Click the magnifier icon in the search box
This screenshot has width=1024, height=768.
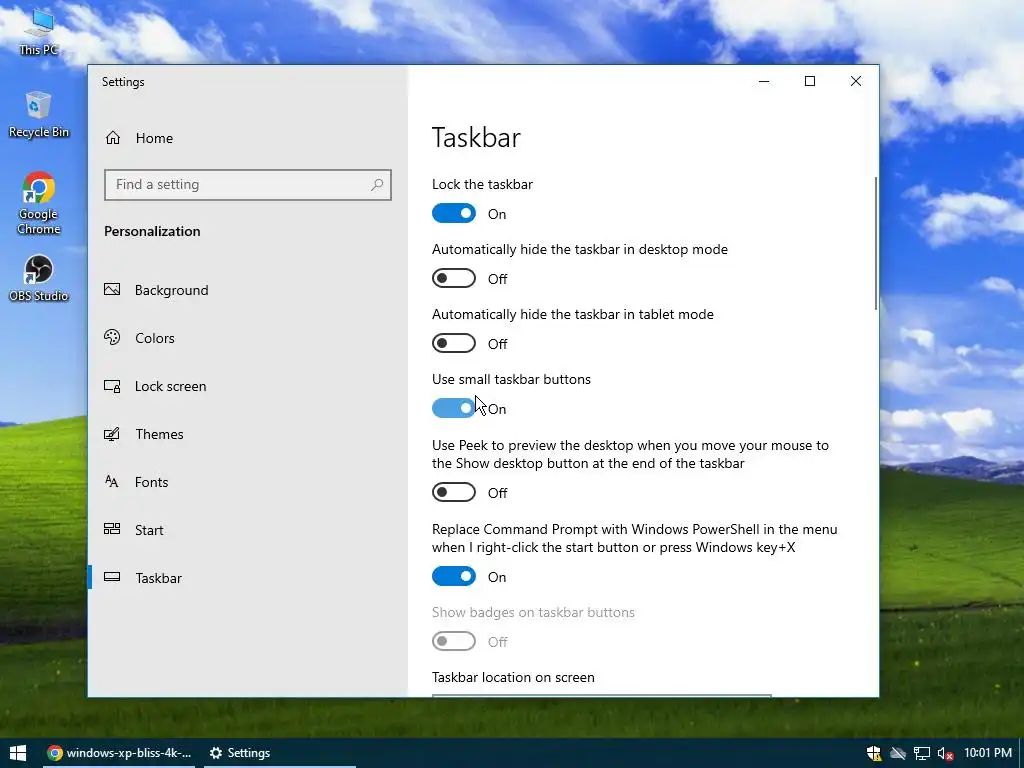(377, 185)
